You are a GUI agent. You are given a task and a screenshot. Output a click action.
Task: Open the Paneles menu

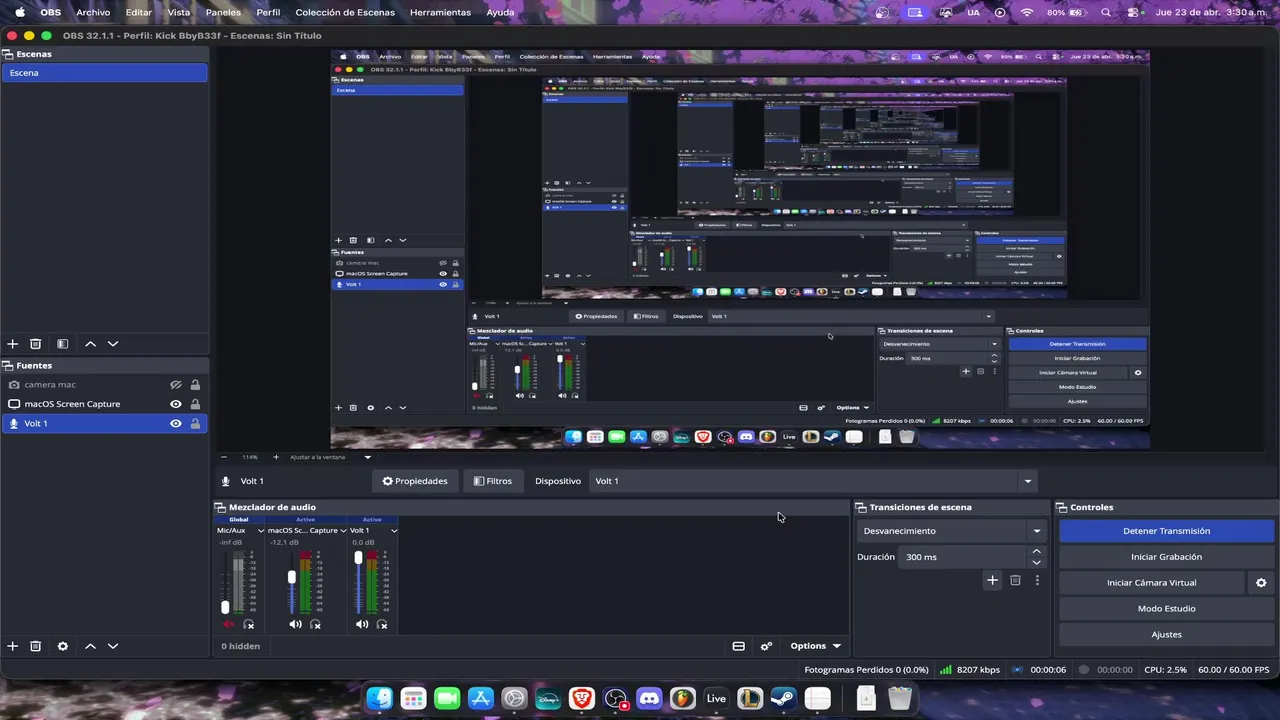tap(223, 12)
